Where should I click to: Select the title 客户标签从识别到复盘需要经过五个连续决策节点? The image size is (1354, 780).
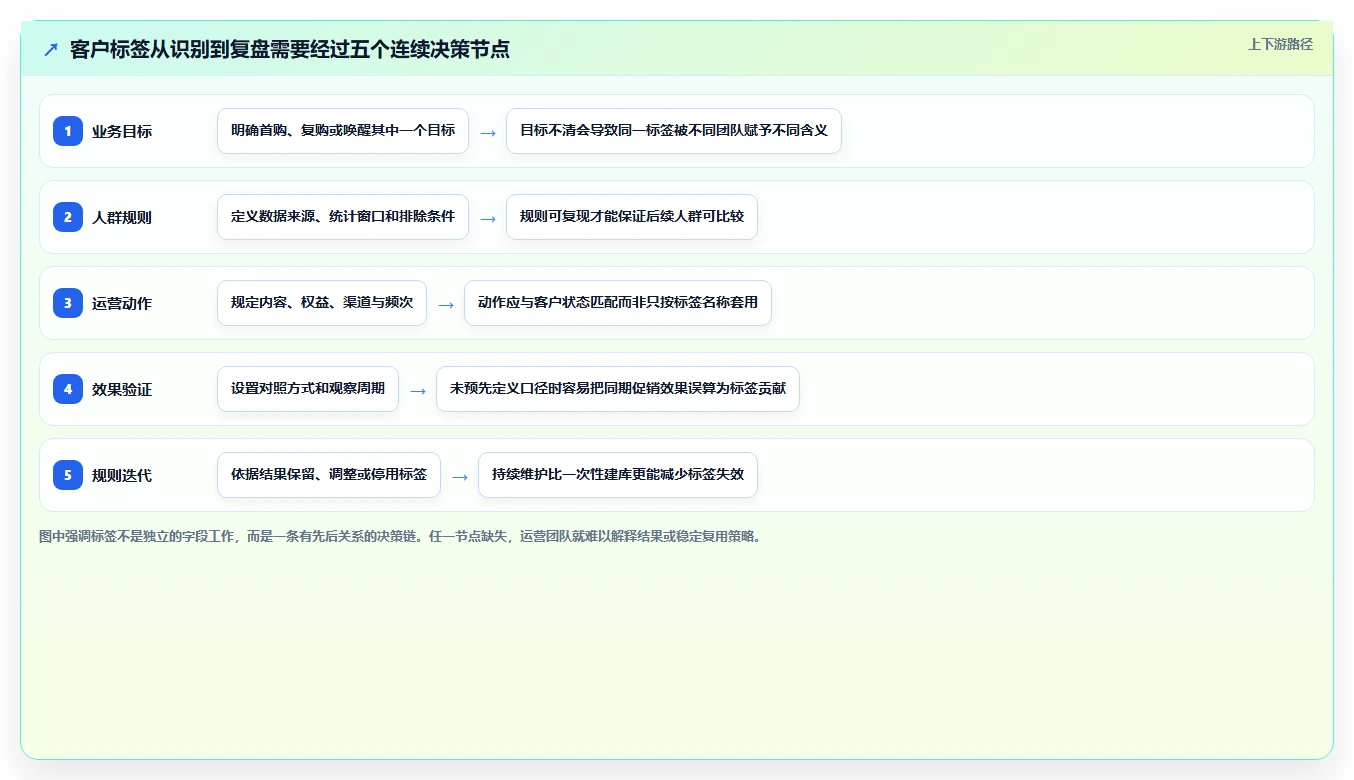point(290,50)
